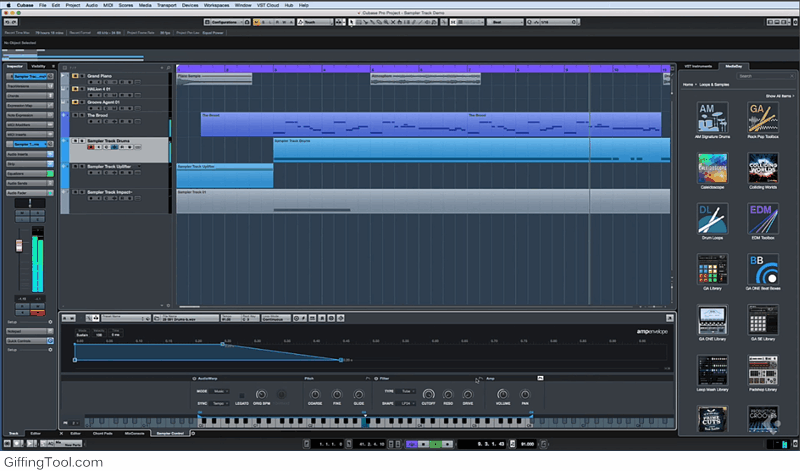
Task: Click the search icon in the track list header
Action: tap(168, 68)
